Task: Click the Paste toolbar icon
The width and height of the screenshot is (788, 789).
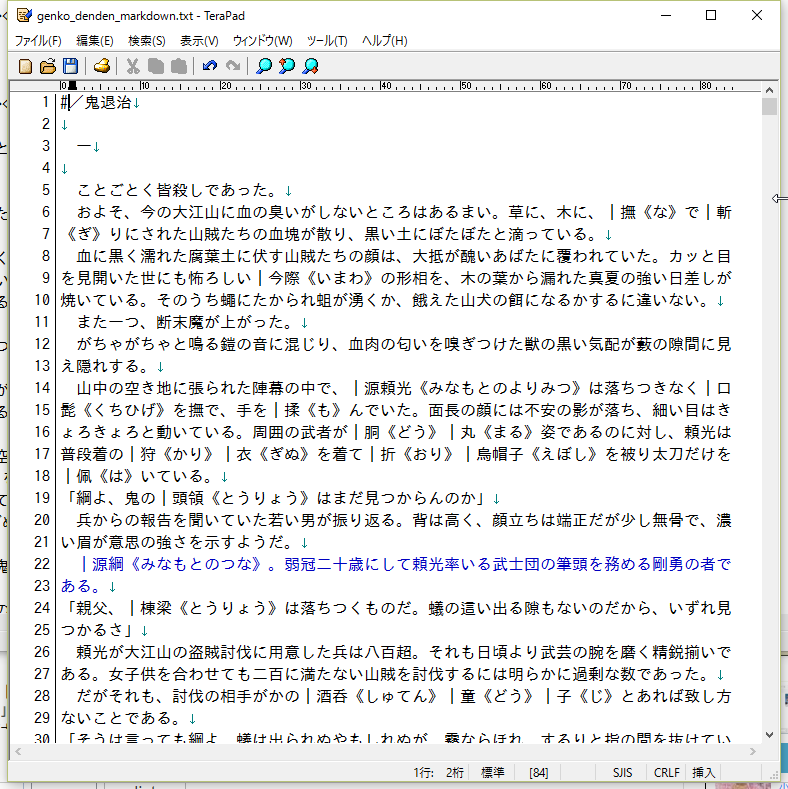Action: pyautogui.click(x=179, y=66)
